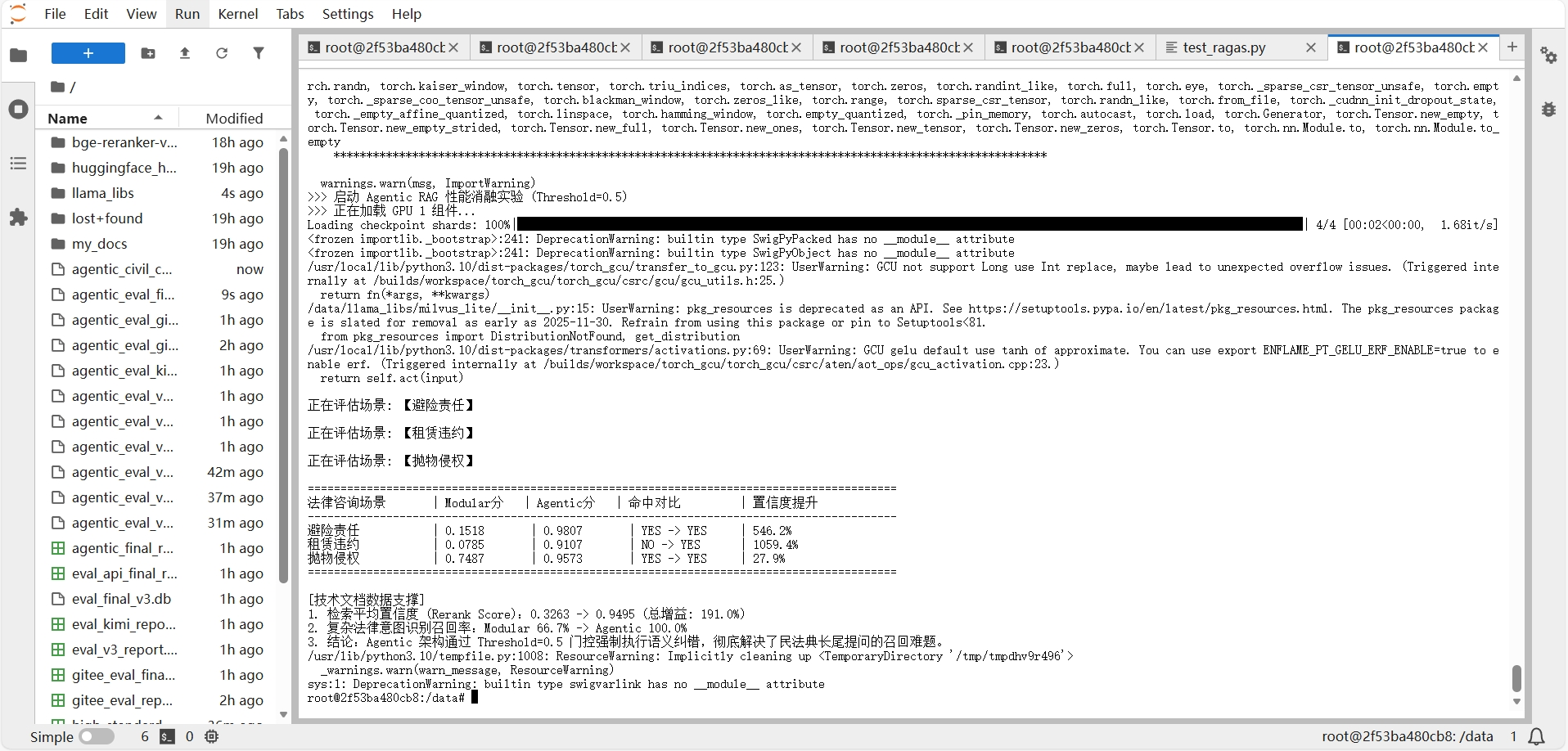The width and height of the screenshot is (1568, 751).
Task: Open the my_docs folder
Action: 157,244
